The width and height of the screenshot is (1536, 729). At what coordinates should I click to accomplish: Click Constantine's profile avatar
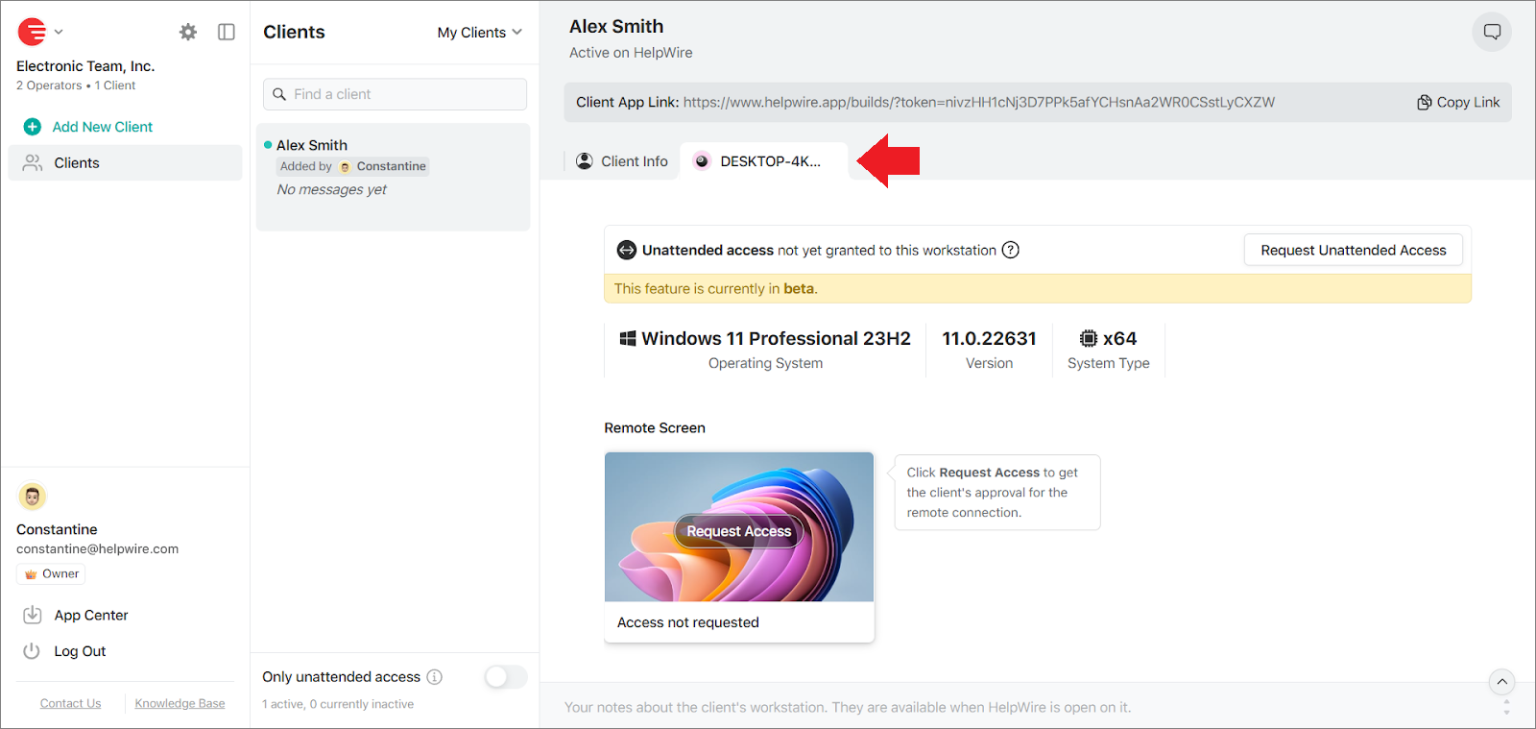[x=33, y=497]
